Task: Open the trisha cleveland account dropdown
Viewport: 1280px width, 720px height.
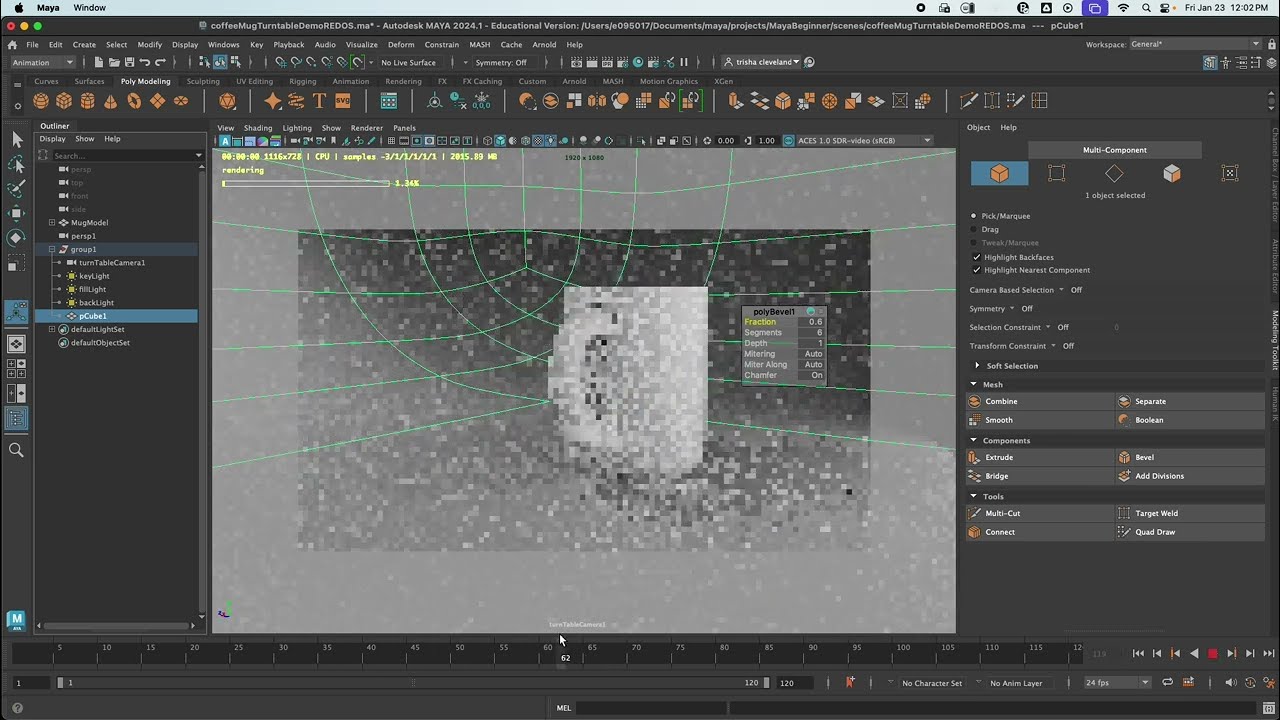Action: [x=761, y=62]
